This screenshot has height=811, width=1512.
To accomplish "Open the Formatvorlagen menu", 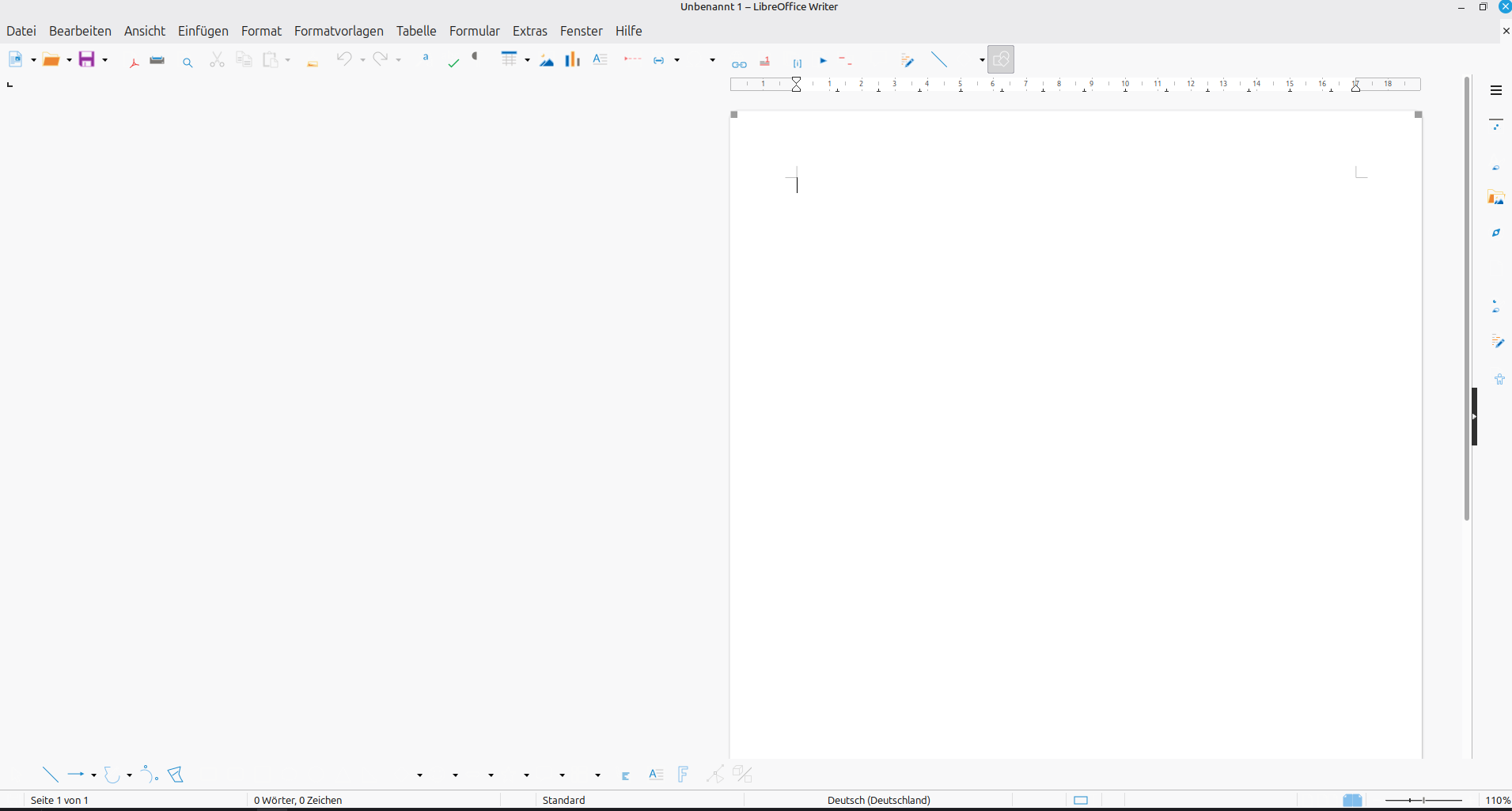I will [x=339, y=31].
